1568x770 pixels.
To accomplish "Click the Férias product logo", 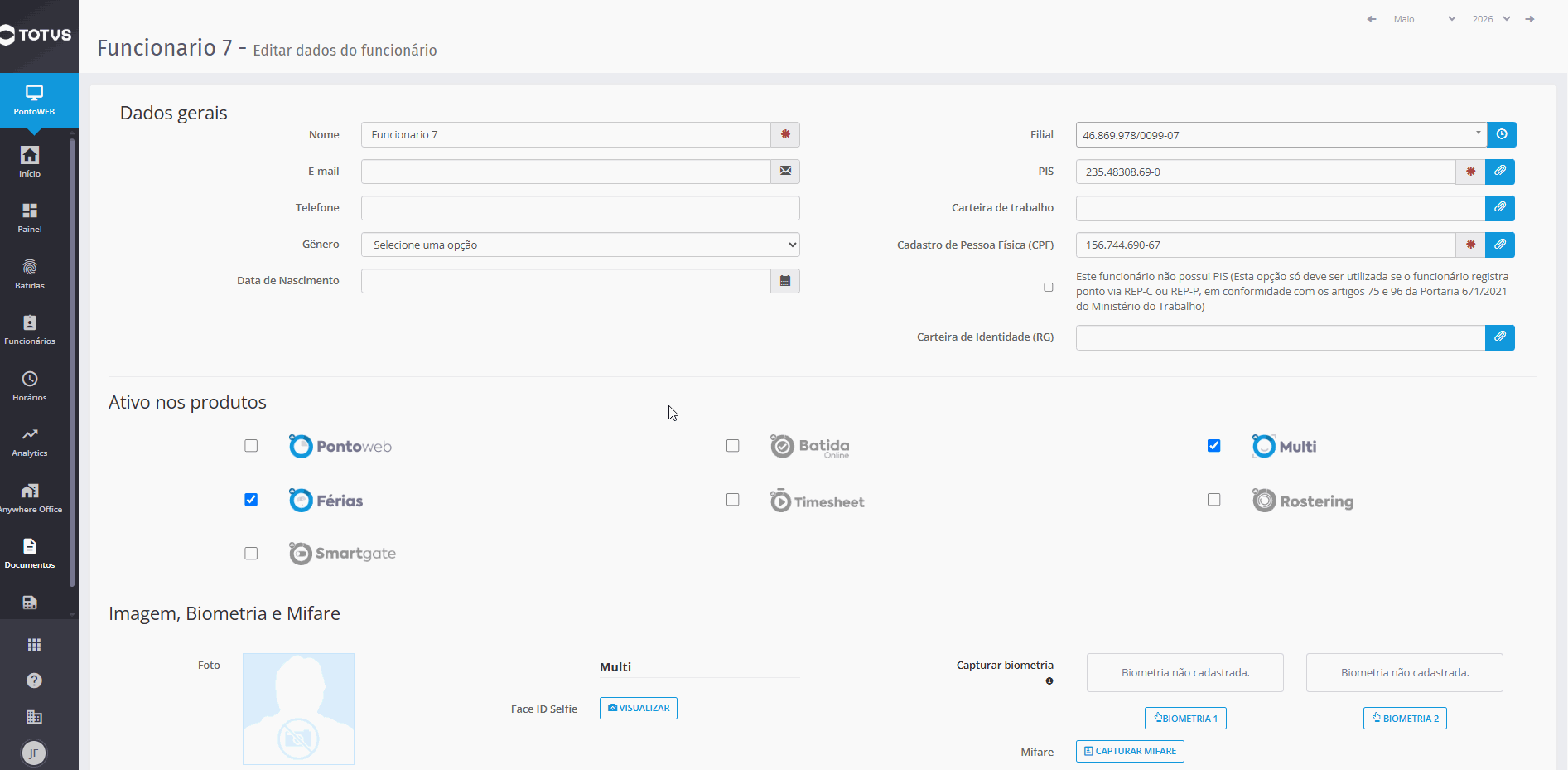I will [326, 500].
